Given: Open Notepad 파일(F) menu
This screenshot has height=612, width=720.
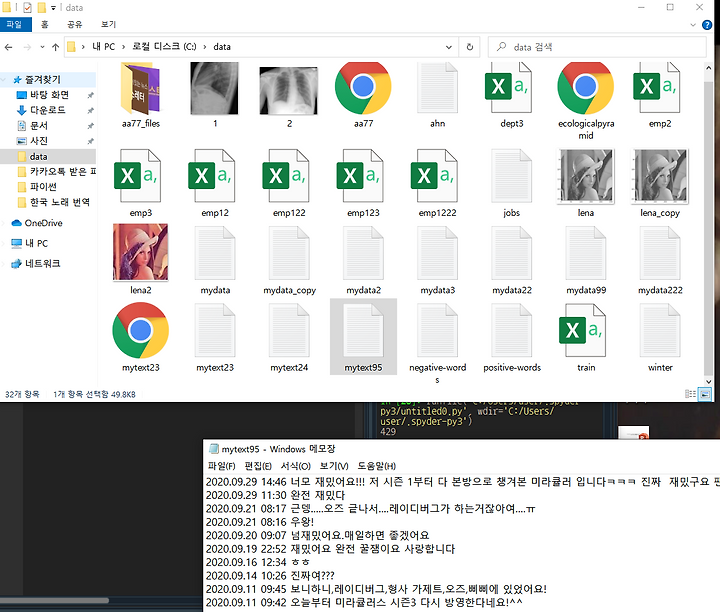Looking at the screenshot, I should pos(221,466).
